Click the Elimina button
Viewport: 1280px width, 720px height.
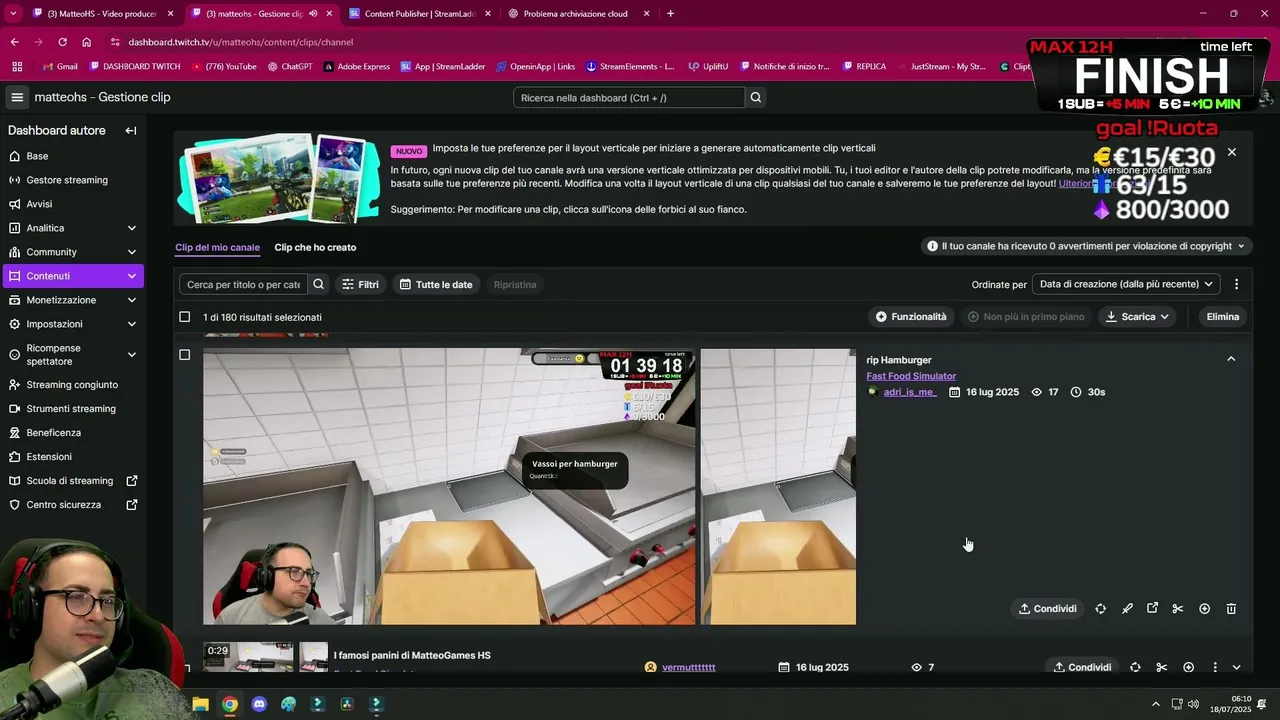click(1223, 317)
